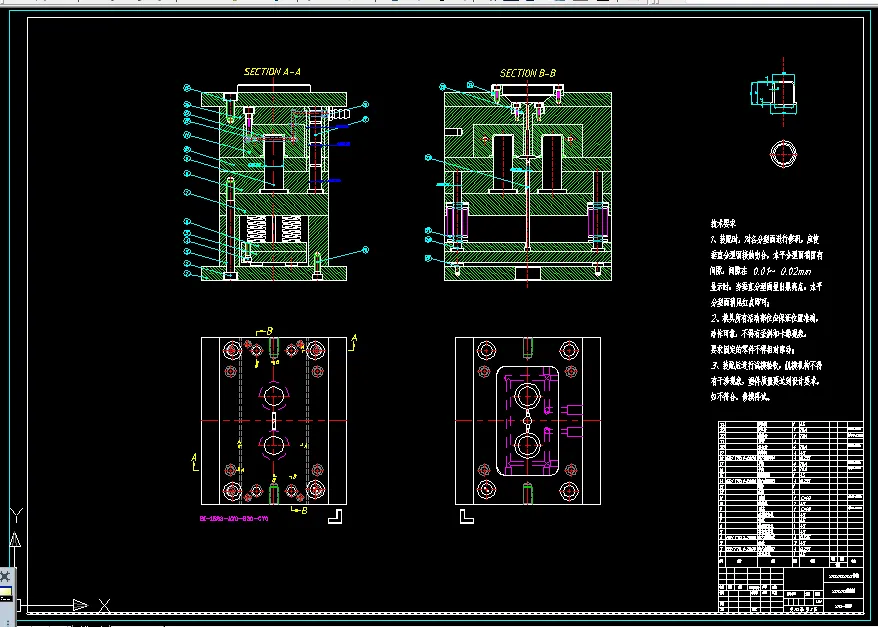Select the upper cavity circle in right plan view
Image resolution: width=878 pixels, height=627 pixels.
527,396
